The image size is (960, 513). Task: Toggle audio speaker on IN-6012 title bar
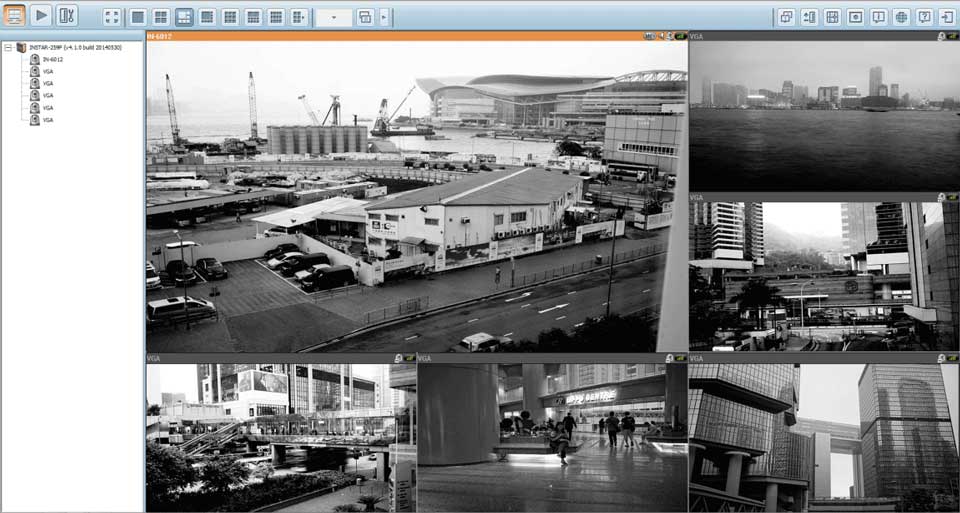[660, 36]
